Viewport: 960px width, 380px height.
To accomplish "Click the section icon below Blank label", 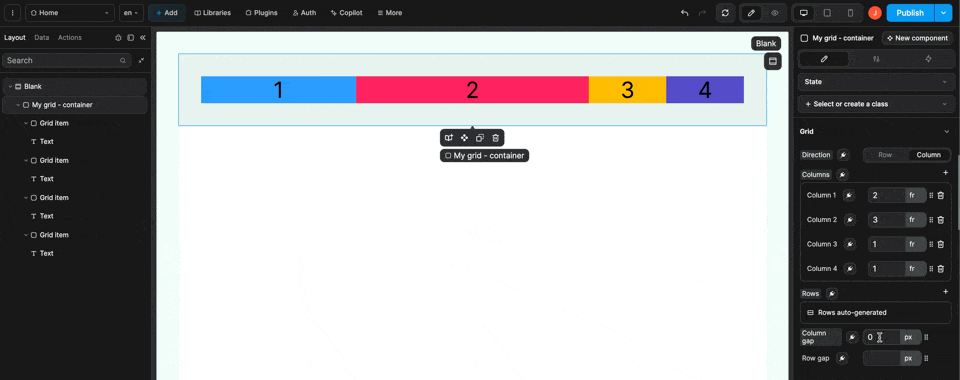I will pyautogui.click(x=773, y=61).
